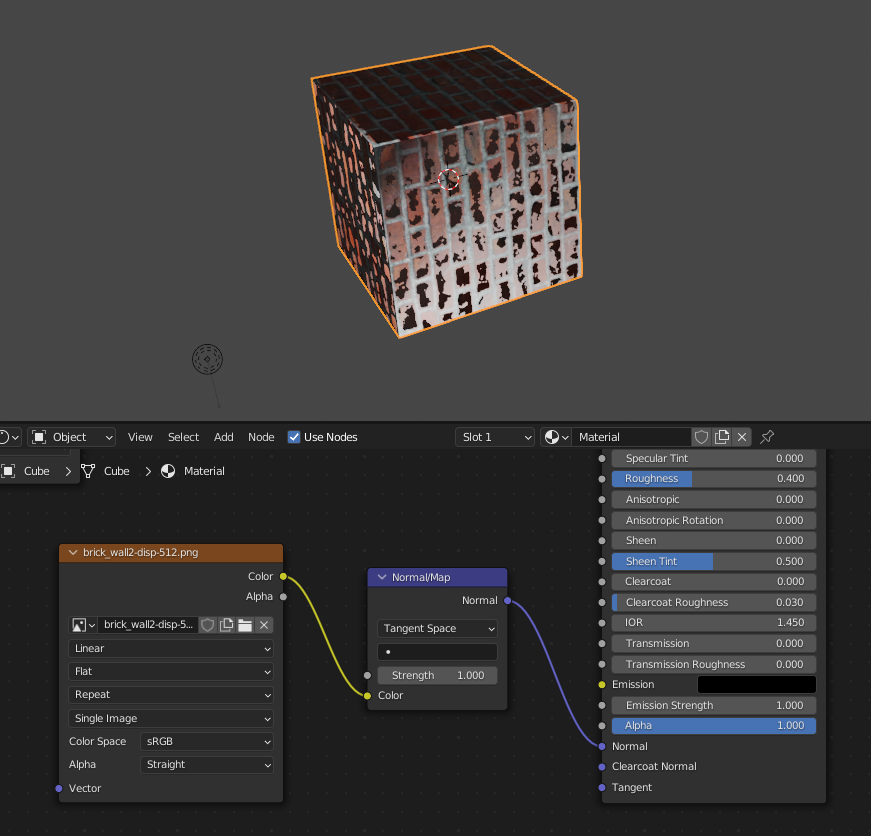
Task: Click the new material copy icon
Action: point(722,437)
